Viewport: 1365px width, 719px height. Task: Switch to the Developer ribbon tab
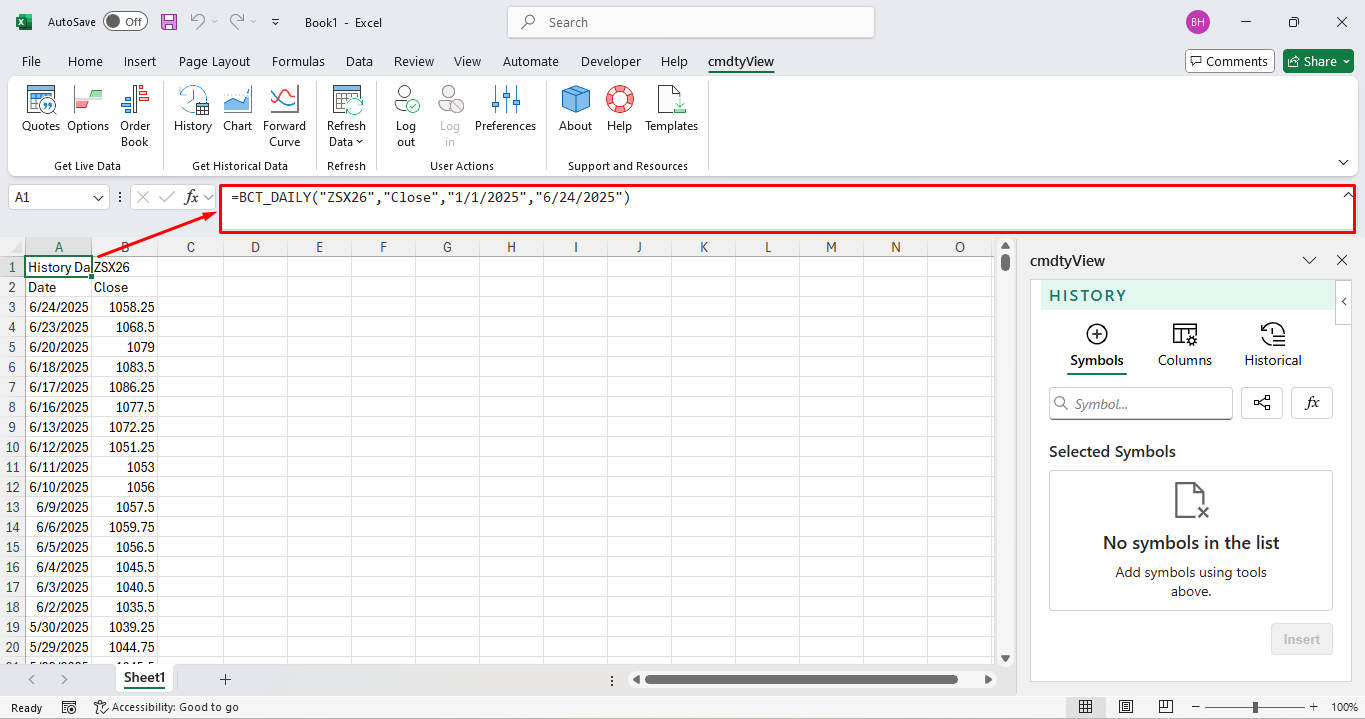[611, 61]
